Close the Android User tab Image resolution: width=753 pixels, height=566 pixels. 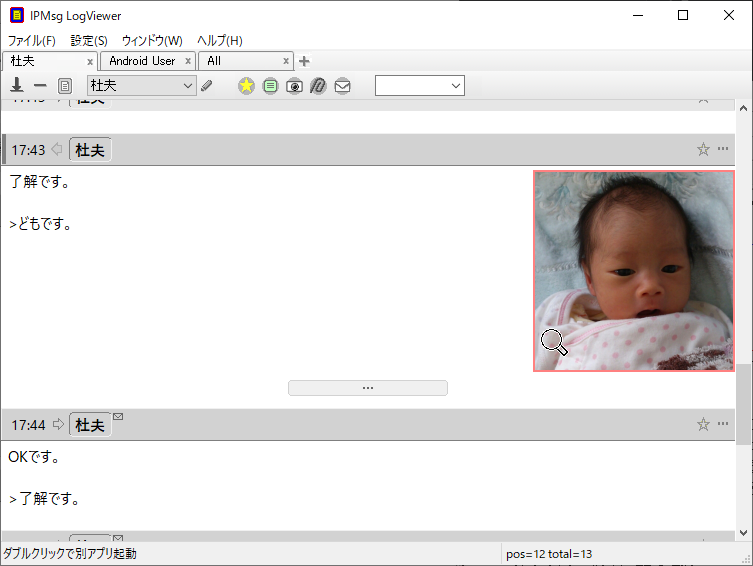point(188,61)
